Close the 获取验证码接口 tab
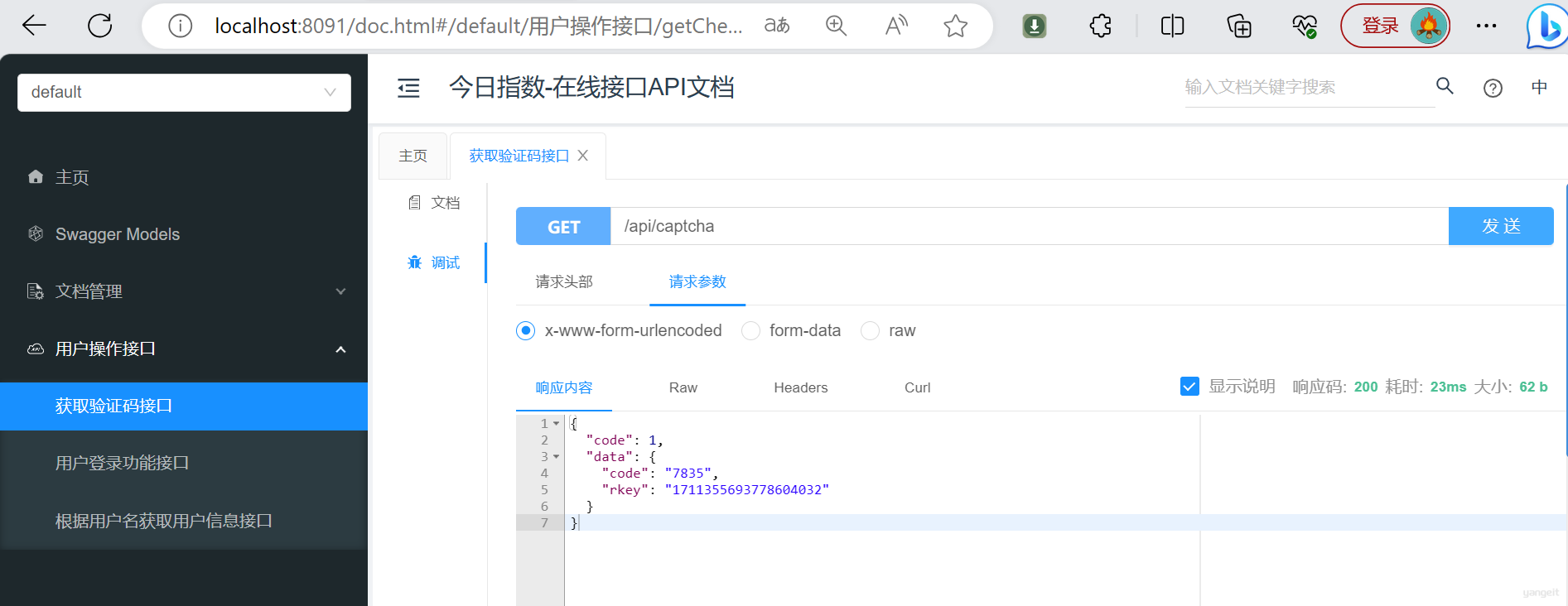1568x606 pixels. pyautogui.click(x=583, y=156)
